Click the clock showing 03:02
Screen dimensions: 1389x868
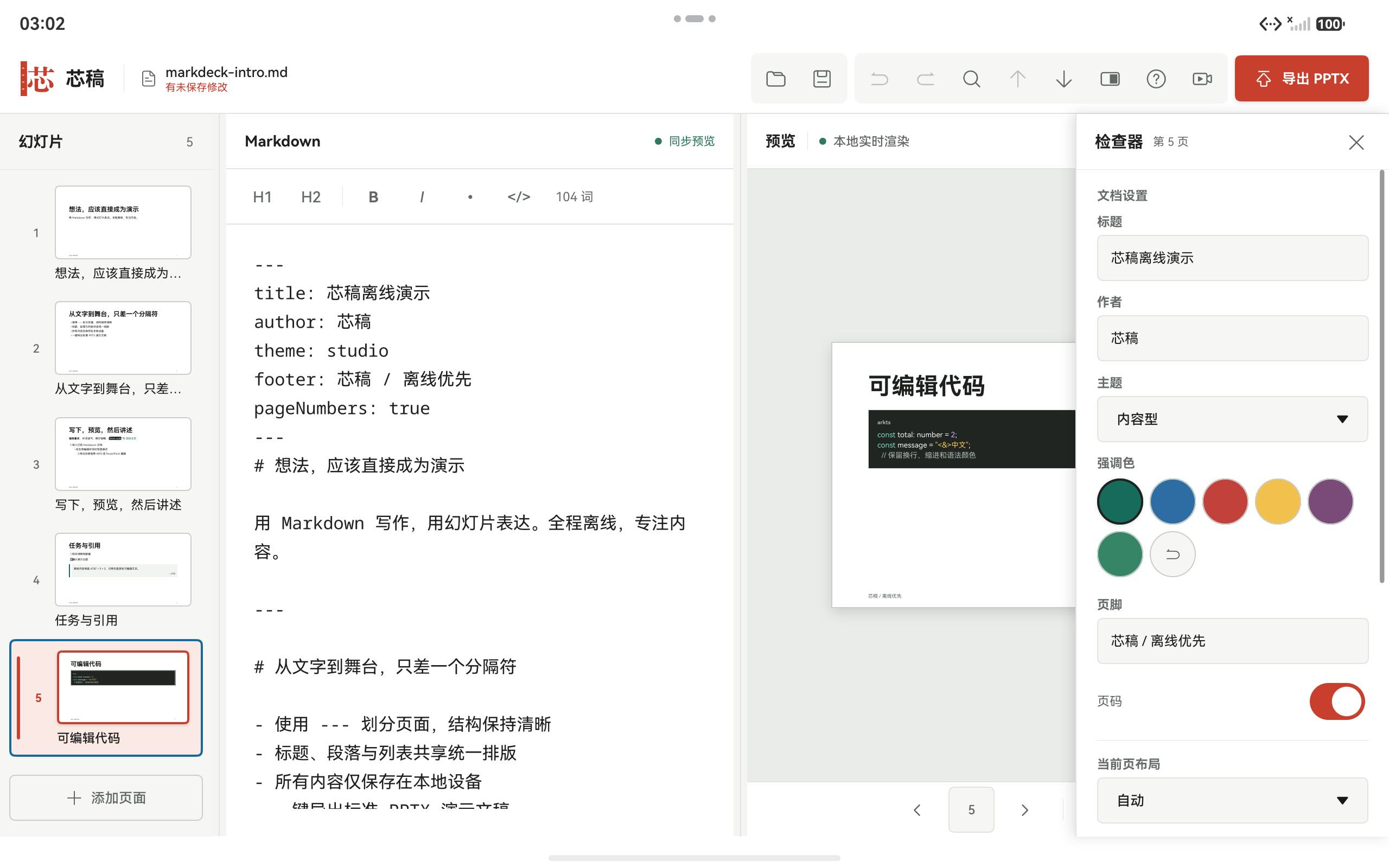pyautogui.click(x=42, y=23)
